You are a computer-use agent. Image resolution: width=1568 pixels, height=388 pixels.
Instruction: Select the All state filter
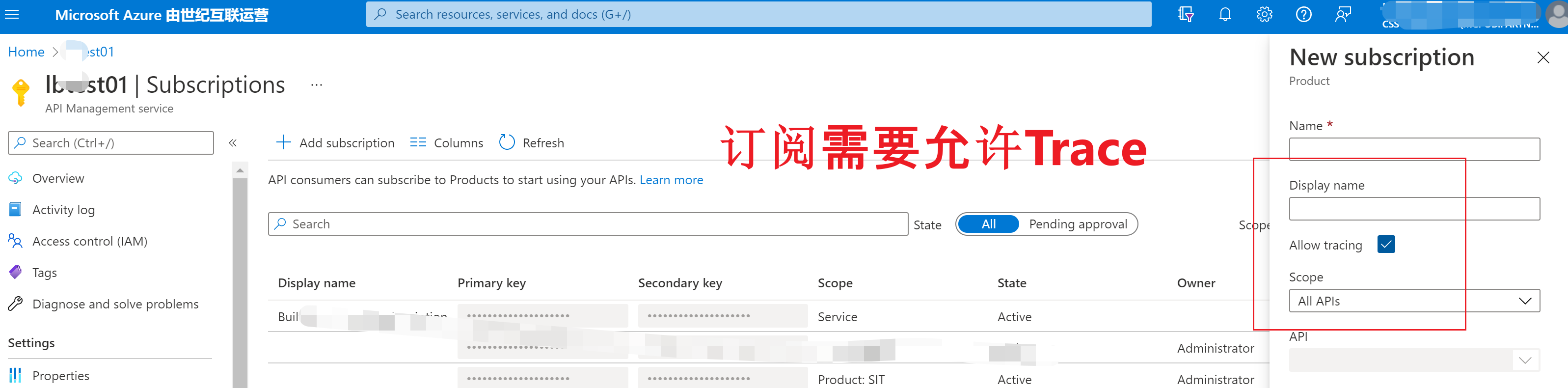(x=988, y=224)
